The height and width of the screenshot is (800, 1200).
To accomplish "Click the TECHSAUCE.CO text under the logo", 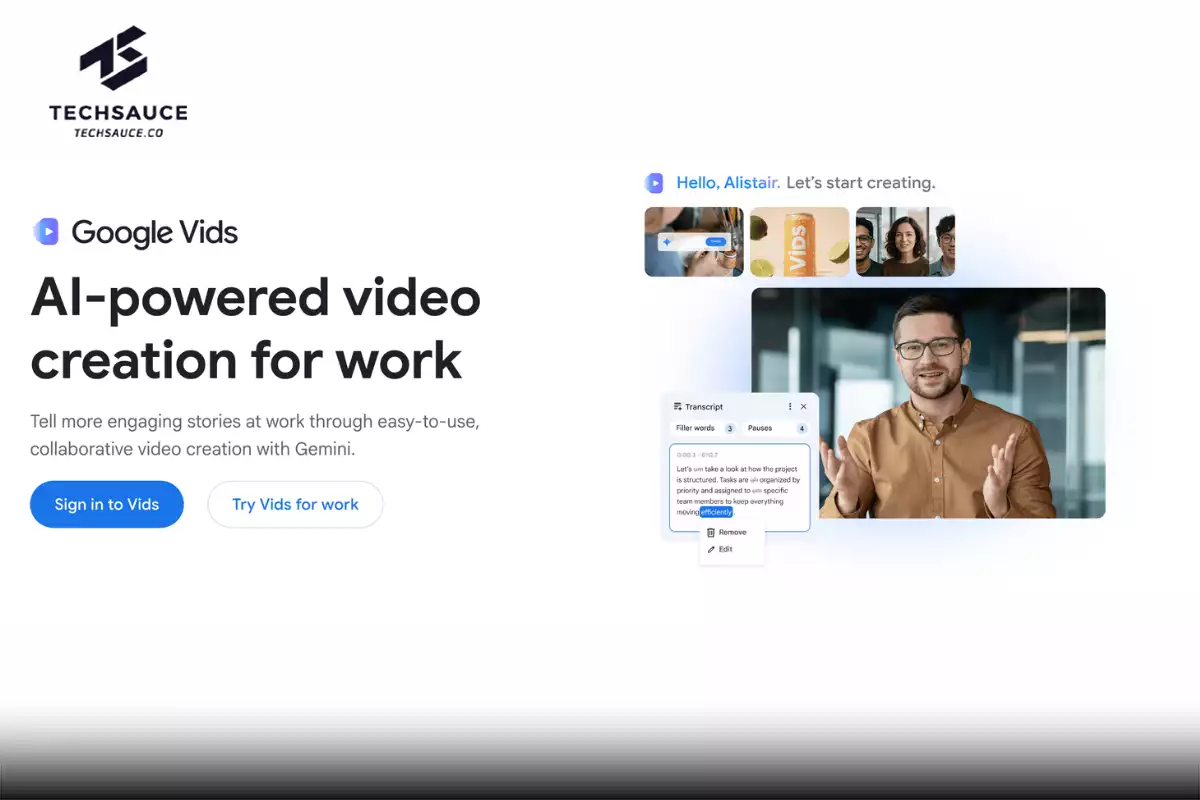I will click(118, 132).
